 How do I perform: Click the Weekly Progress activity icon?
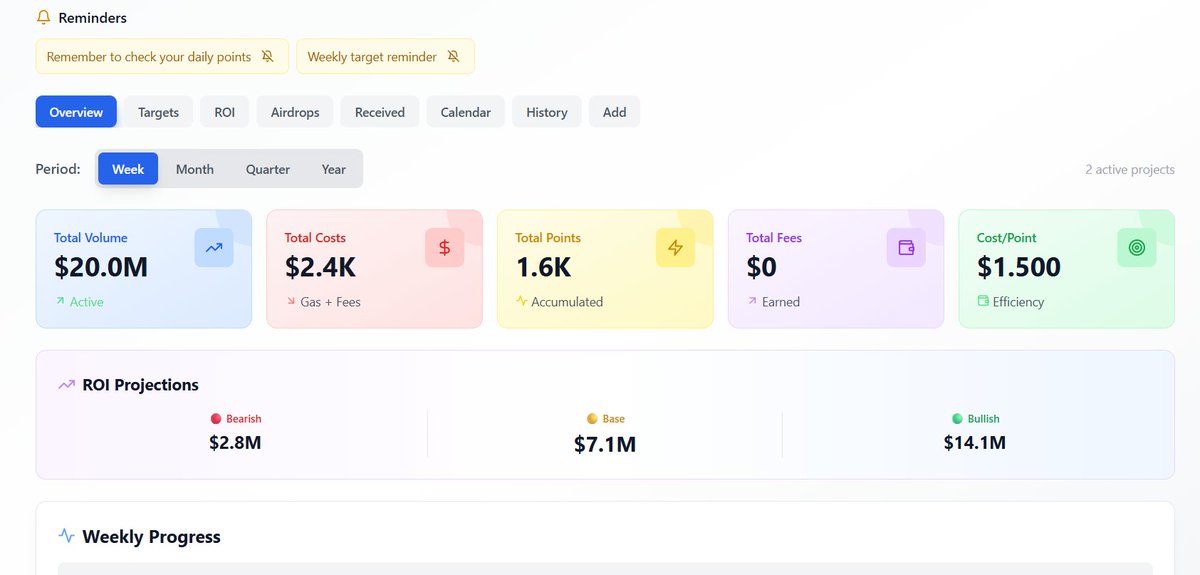67,536
